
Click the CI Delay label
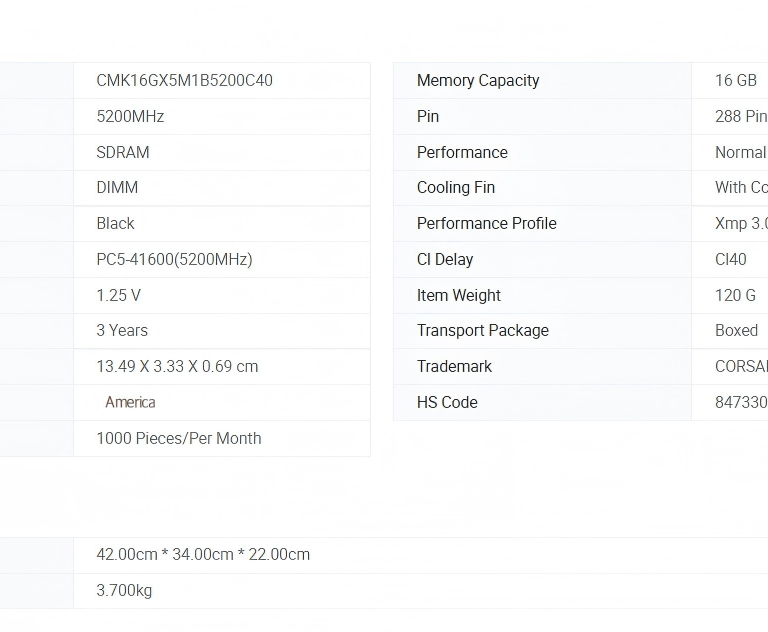pyautogui.click(x=445, y=260)
